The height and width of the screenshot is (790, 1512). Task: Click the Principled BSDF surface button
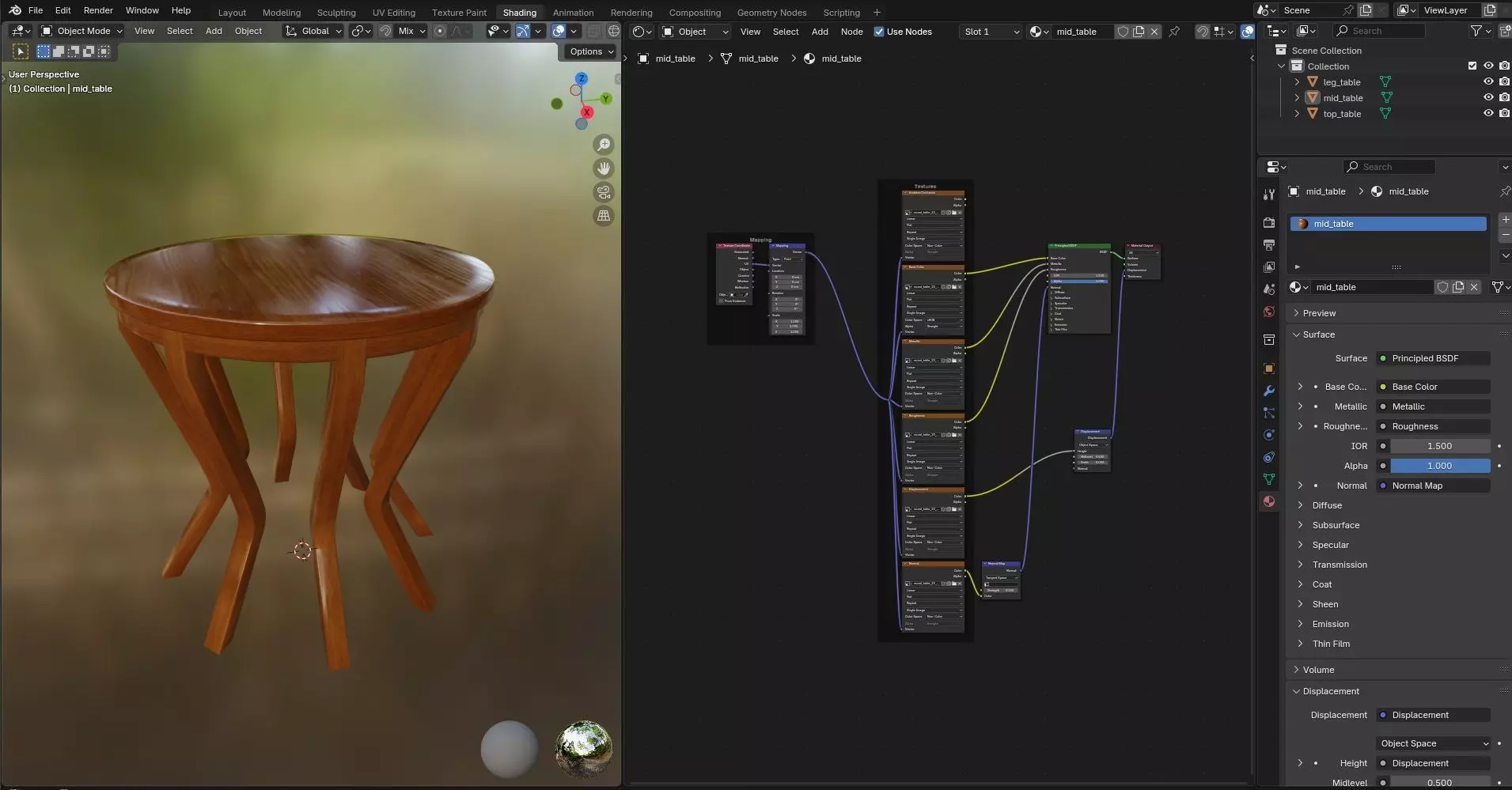[1432, 358]
